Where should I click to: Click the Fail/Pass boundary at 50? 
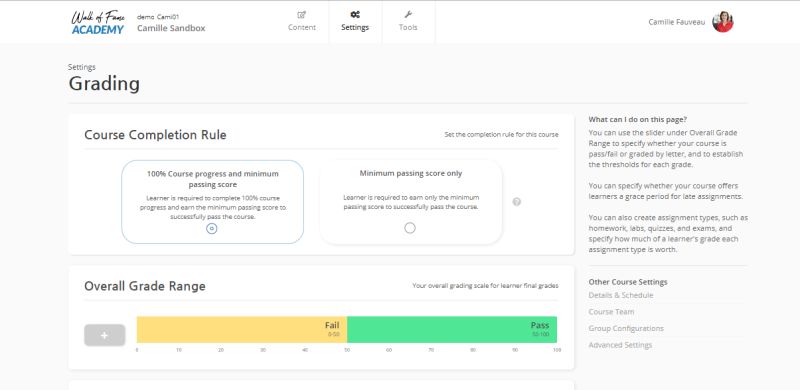347,329
